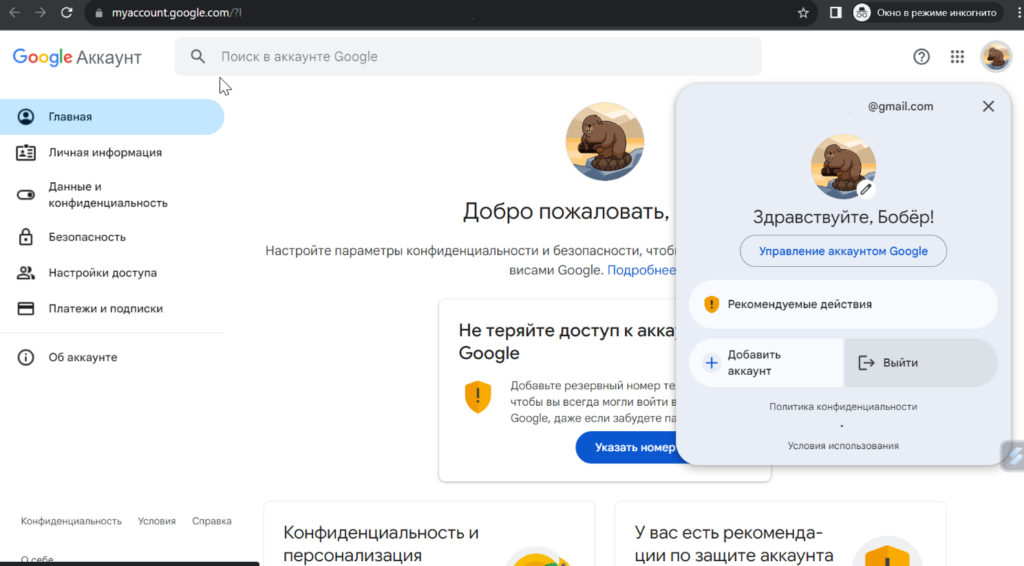The height and width of the screenshot is (566, 1024).
Task: Click the profile avatar in top bar
Action: (x=996, y=57)
